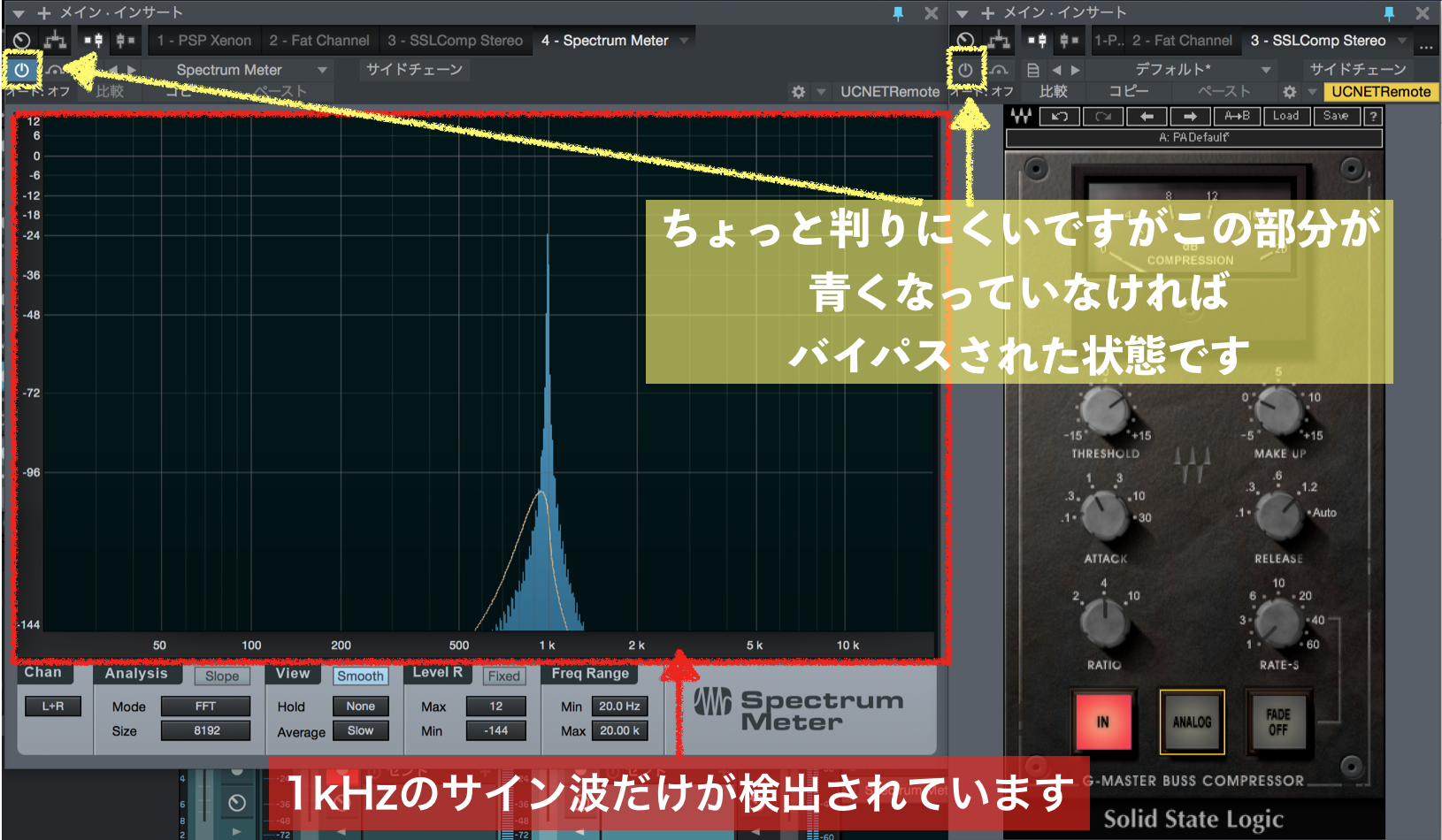Open Waves help question mark
This screenshot has width=1442, height=840.
point(1373,116)
